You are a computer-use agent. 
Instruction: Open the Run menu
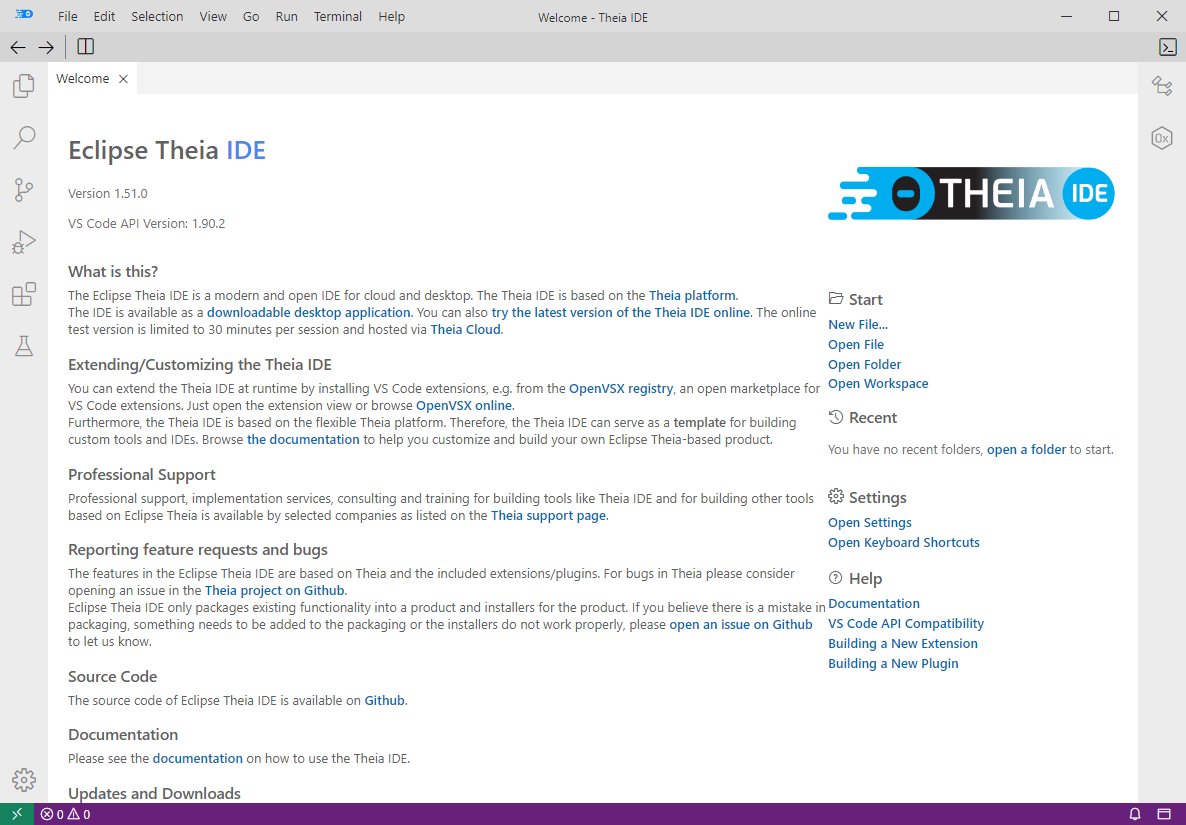287,17
